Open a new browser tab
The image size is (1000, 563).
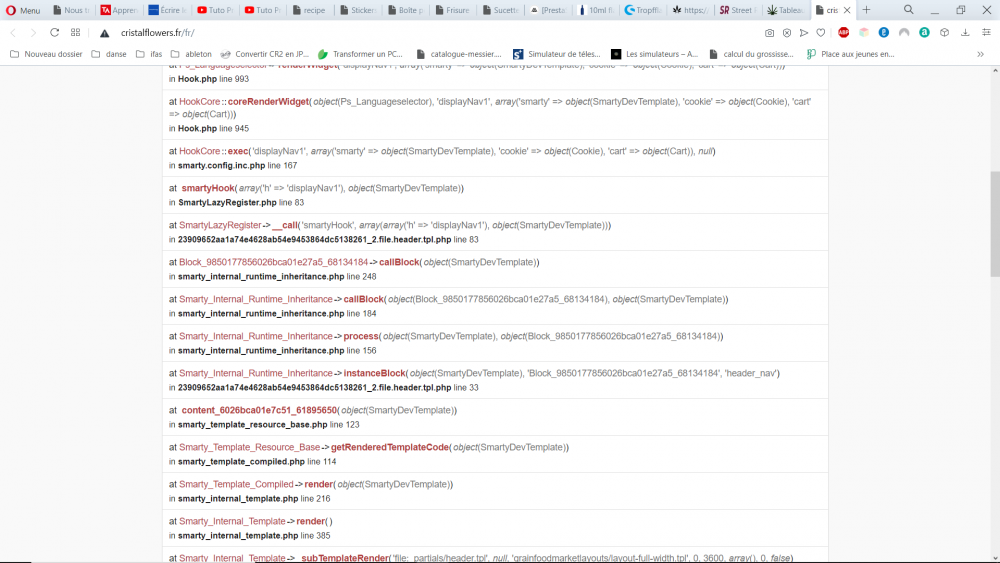coord(866,10)
